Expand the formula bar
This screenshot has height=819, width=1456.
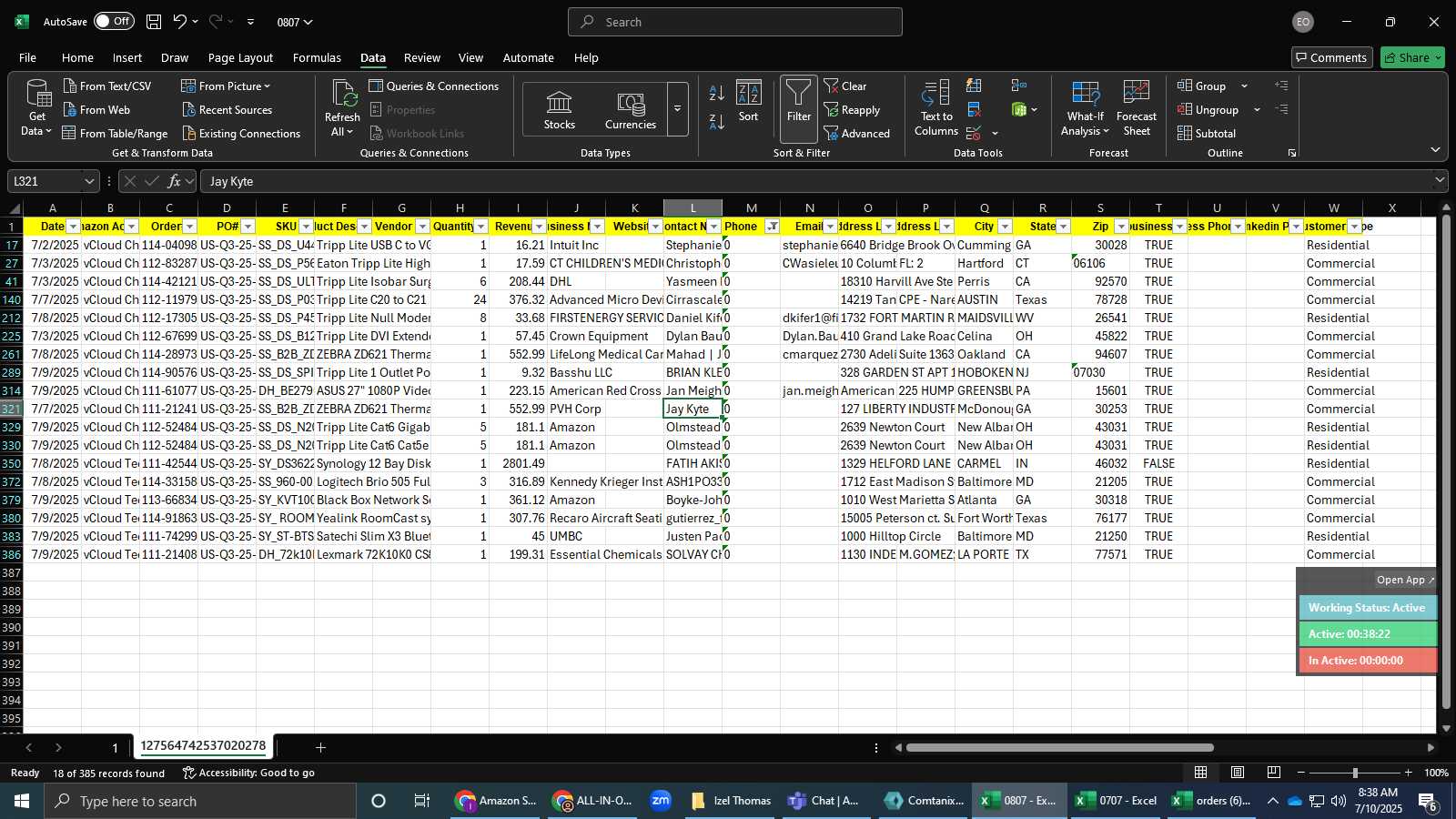[1439, 181]
